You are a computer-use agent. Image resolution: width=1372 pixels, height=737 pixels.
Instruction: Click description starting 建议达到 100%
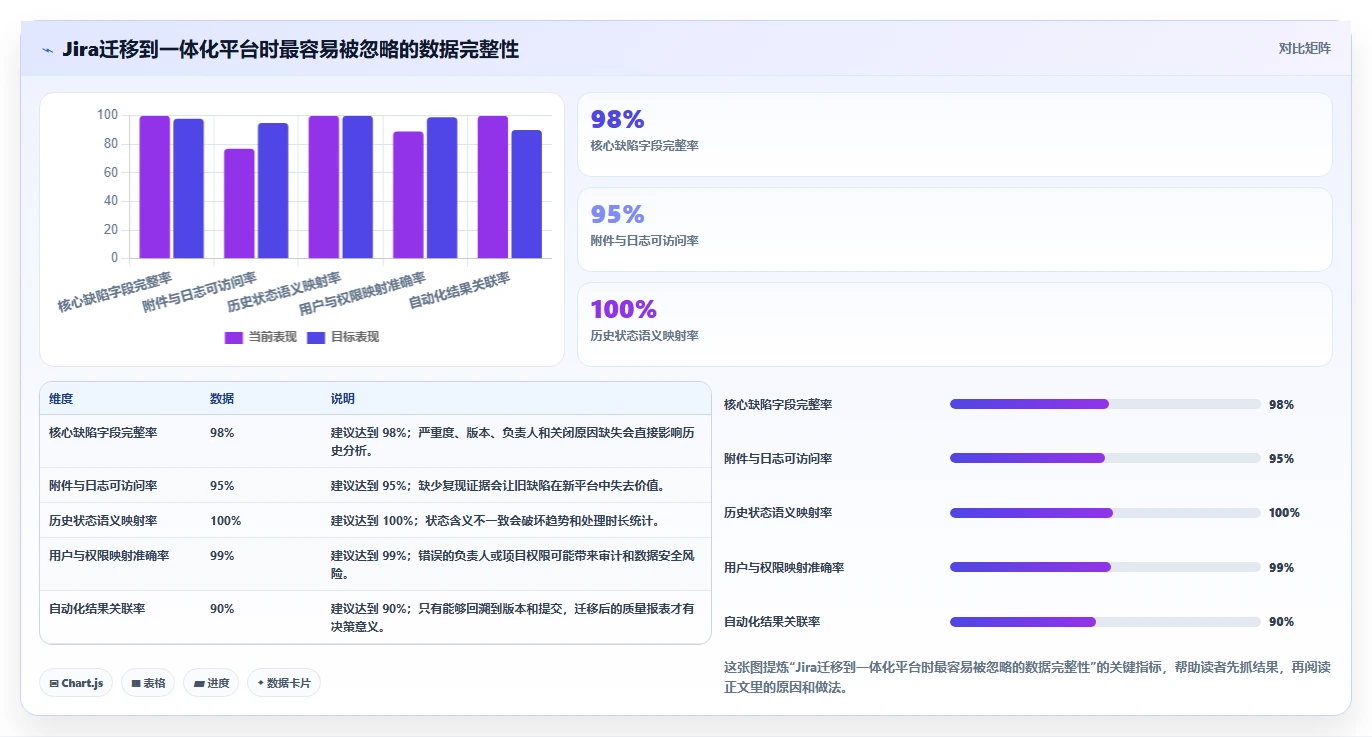pos(495,521)
